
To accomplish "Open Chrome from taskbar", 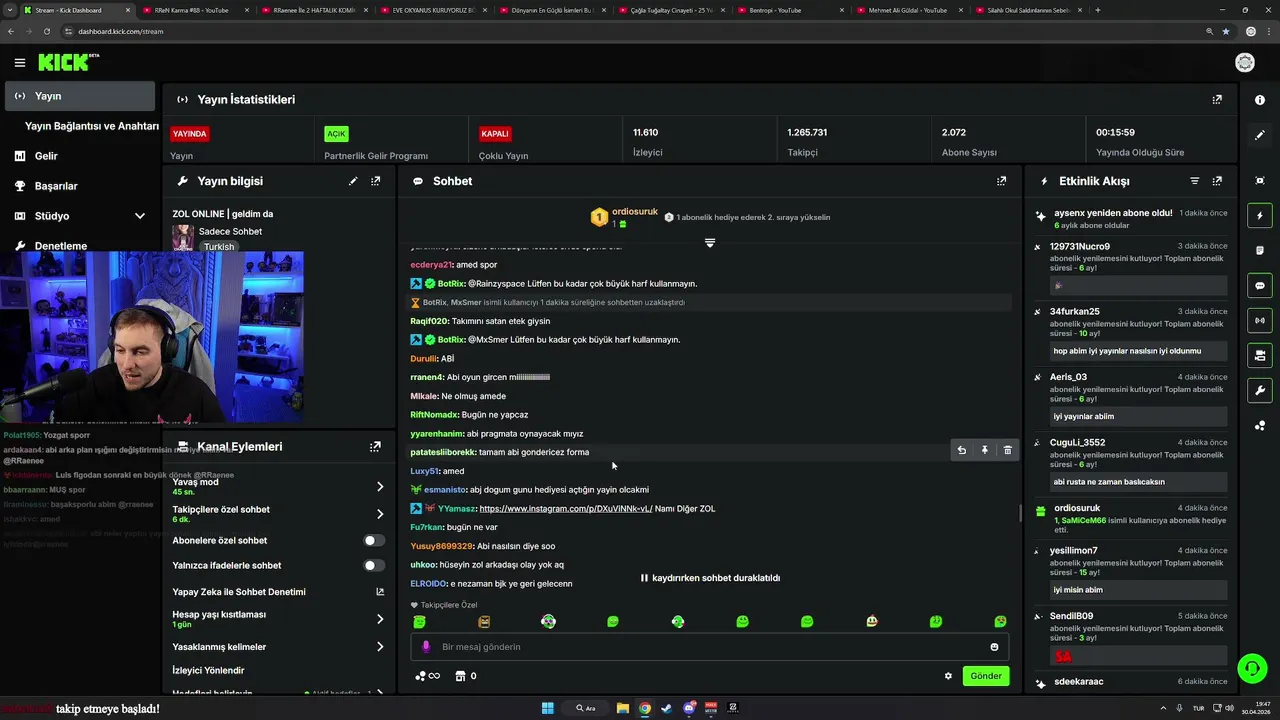I will (x=645, y=708).
